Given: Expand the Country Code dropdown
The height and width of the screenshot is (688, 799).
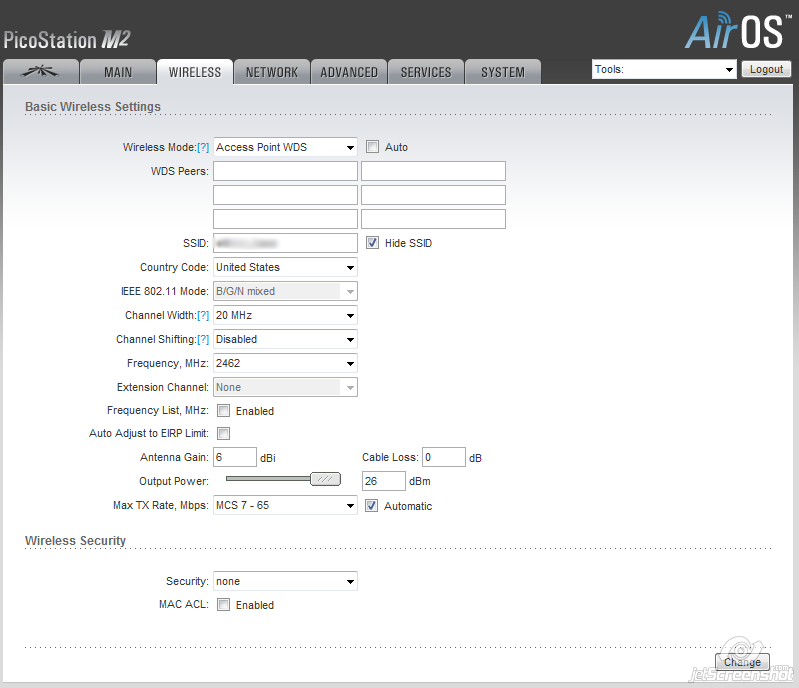Looking at the screenshot, I should pos(285,267).
